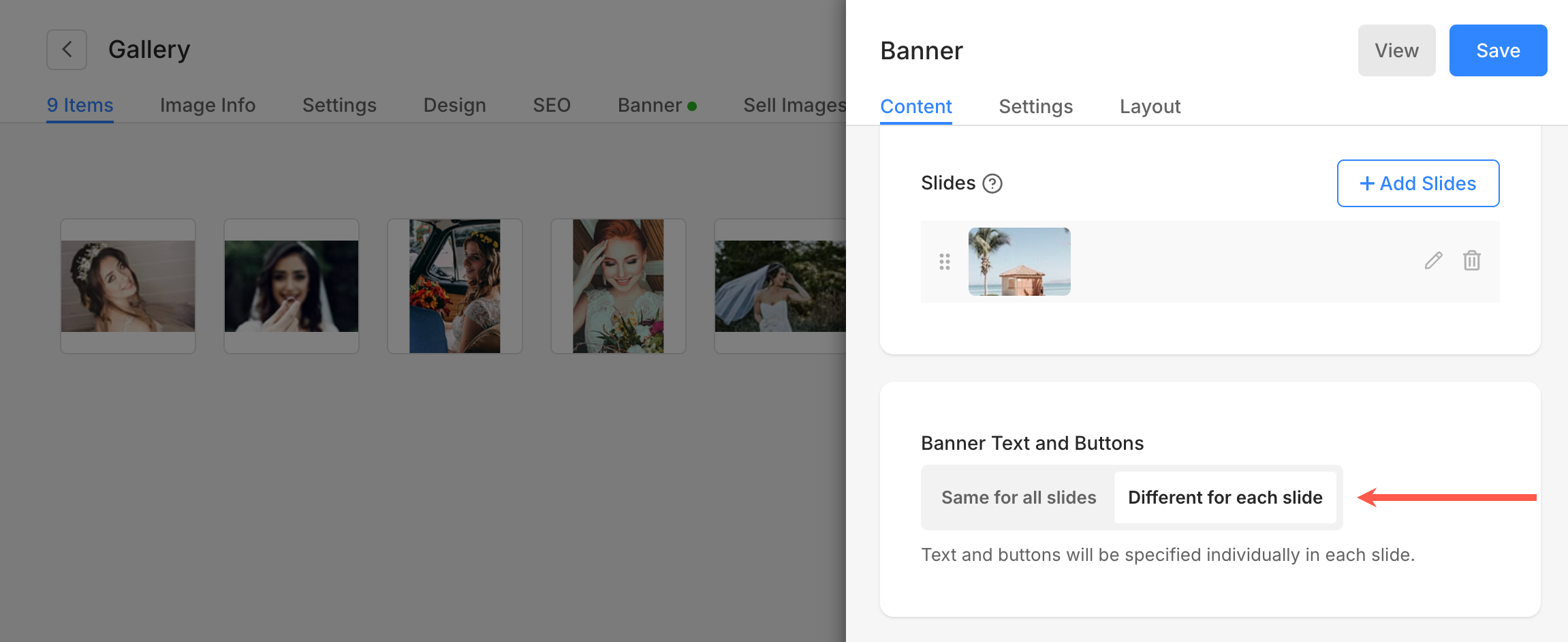The height and width of the screenshot is (642, 1568).
Task: Click the Add Slides button
Action: click(x=1417, y=183)
